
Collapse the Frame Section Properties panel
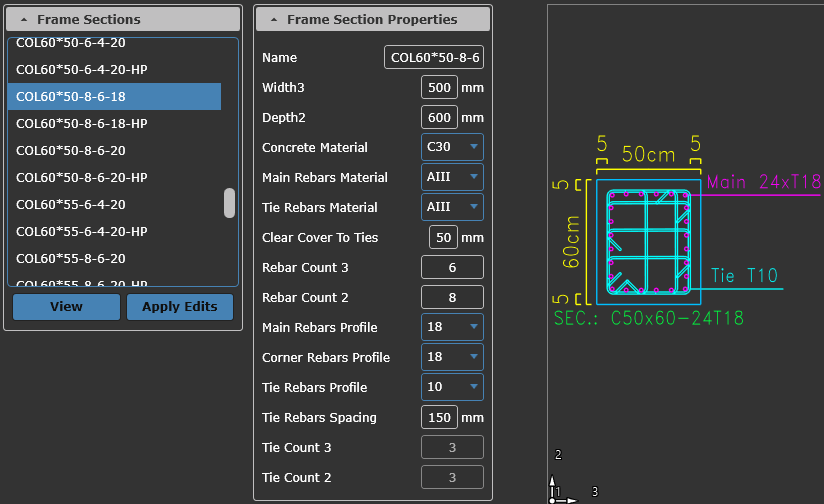tap(372, 19)
